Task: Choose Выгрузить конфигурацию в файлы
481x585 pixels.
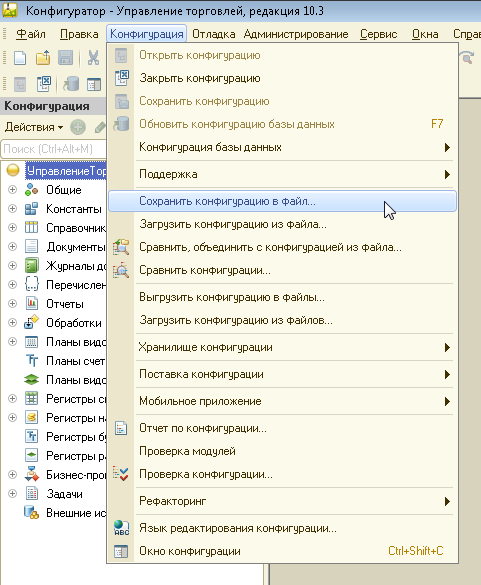Action: (x=282, y=297)
